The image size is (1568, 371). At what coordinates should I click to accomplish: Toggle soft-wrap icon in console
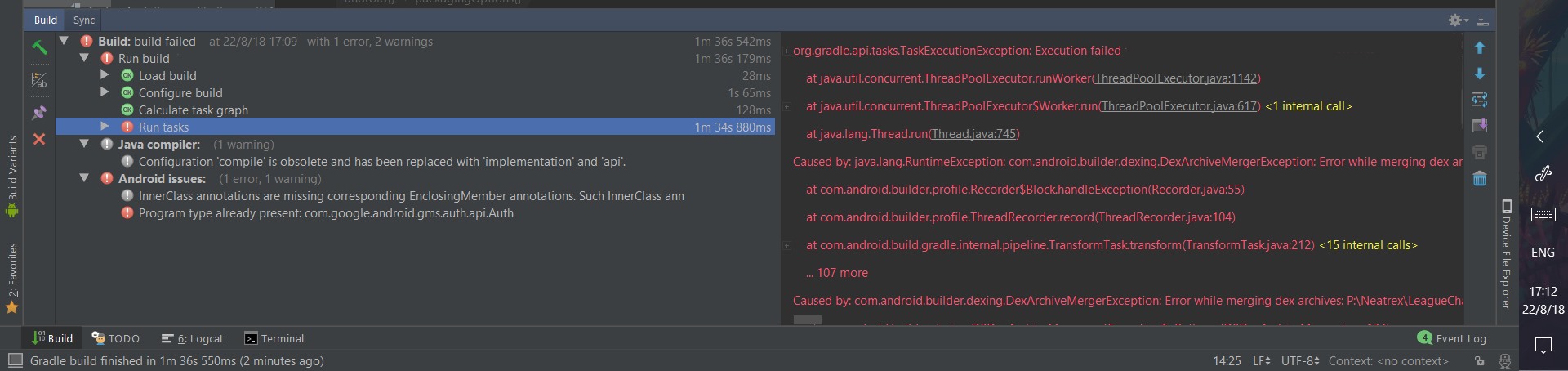pos(1479,100)
